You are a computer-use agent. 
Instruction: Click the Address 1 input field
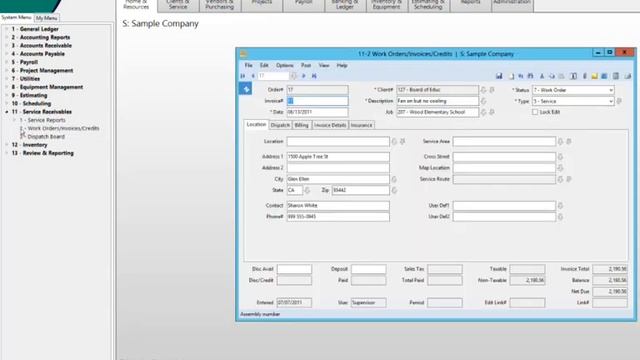coord(338,157)
